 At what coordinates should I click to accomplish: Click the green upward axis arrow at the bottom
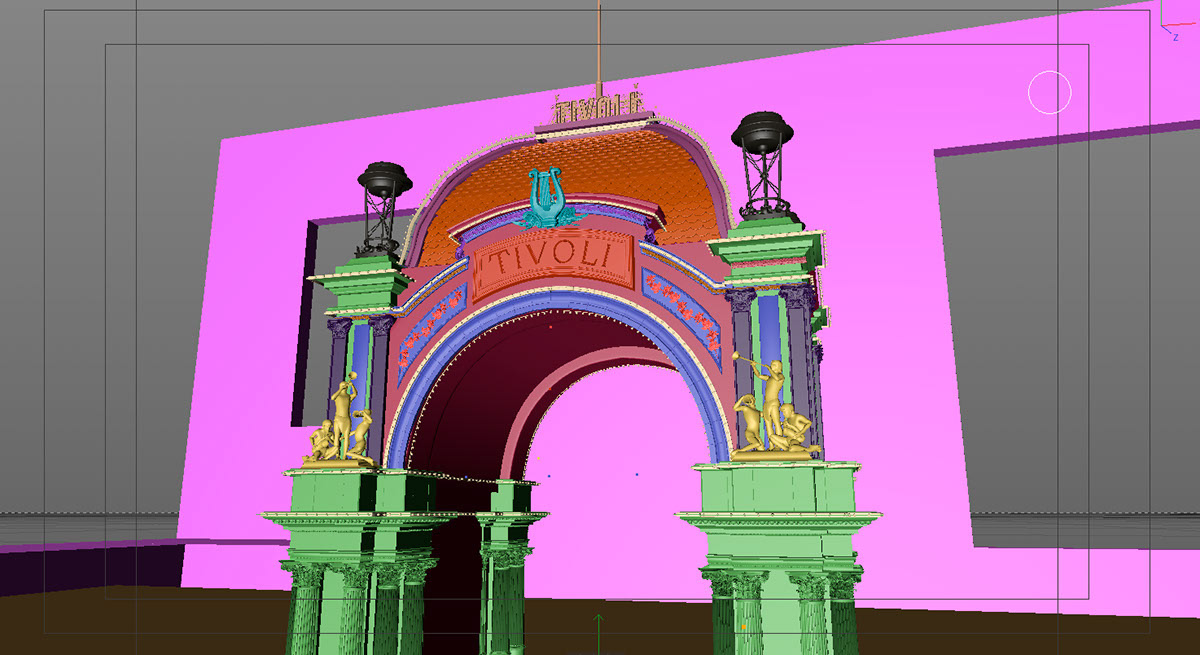598,630
